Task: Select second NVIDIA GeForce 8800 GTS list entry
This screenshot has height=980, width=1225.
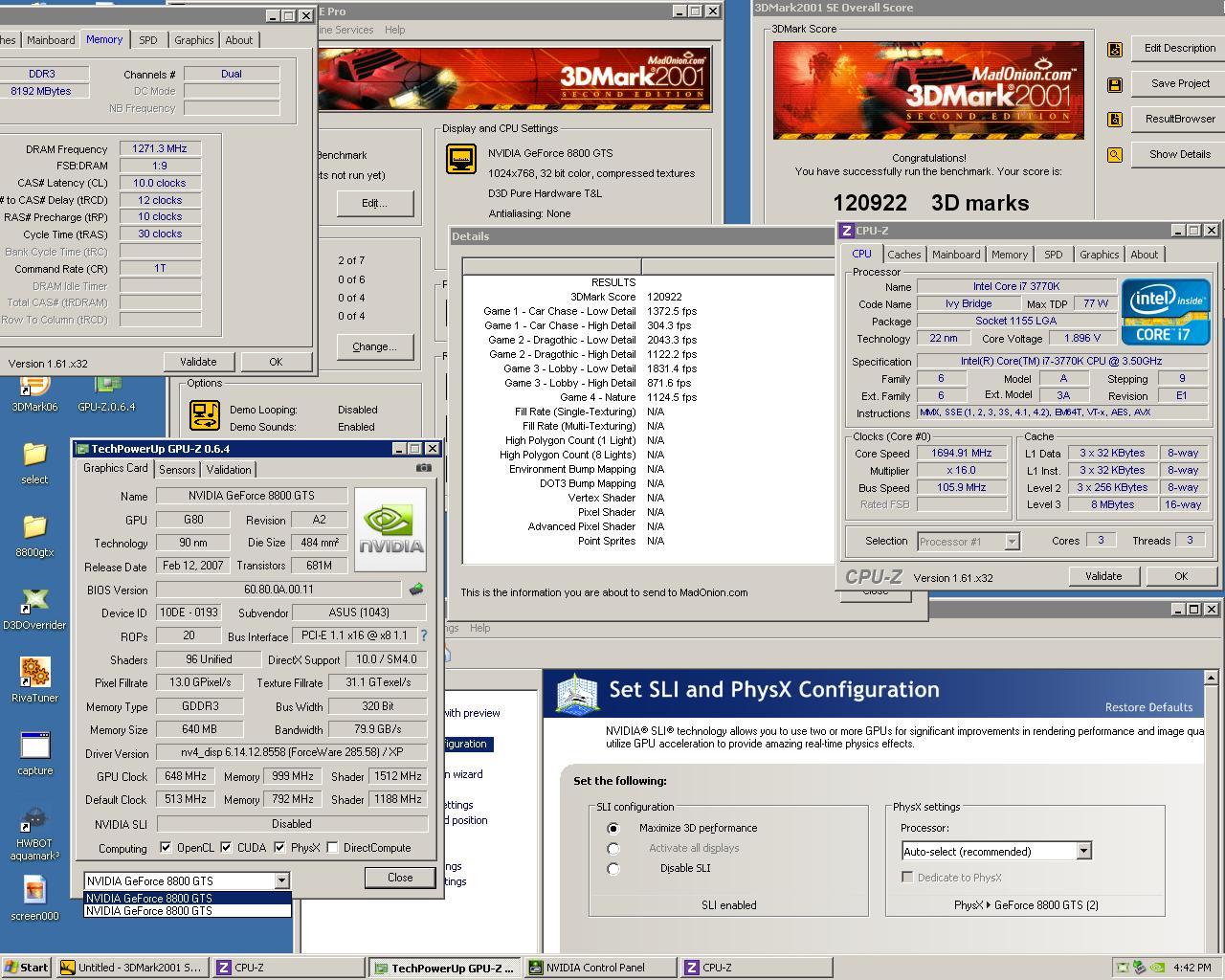Action: [188, 911]
